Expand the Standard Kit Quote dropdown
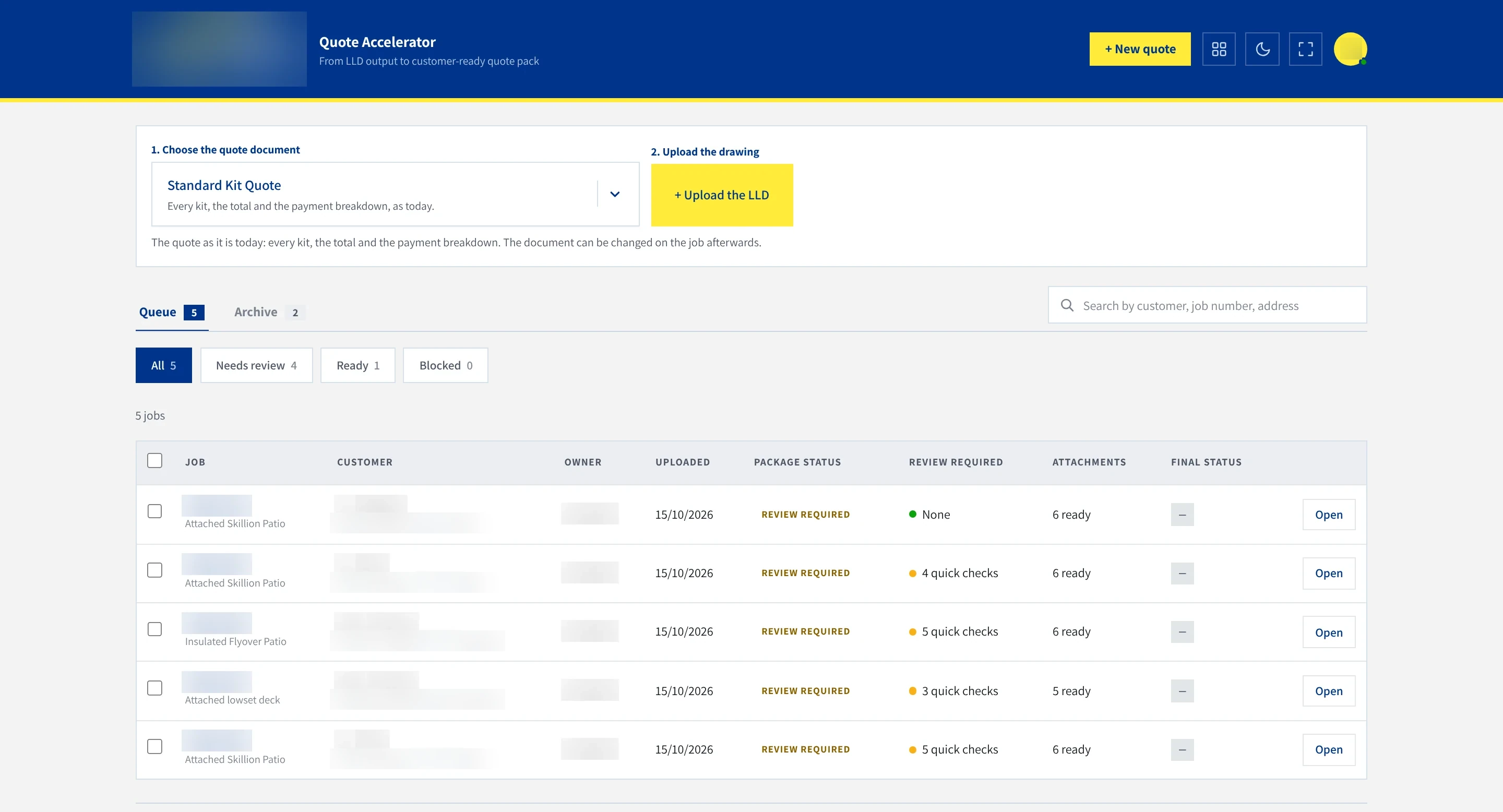 point(396,194)
